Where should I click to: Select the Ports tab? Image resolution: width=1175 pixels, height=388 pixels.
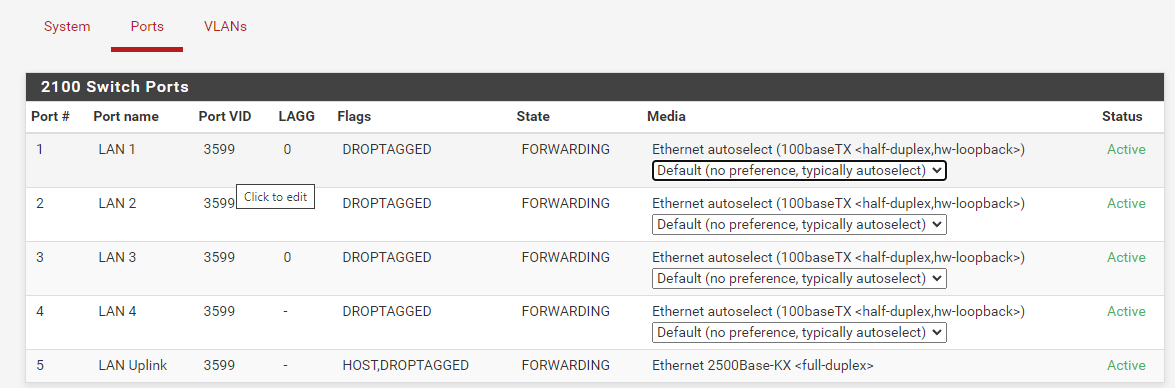pos(147,27)
